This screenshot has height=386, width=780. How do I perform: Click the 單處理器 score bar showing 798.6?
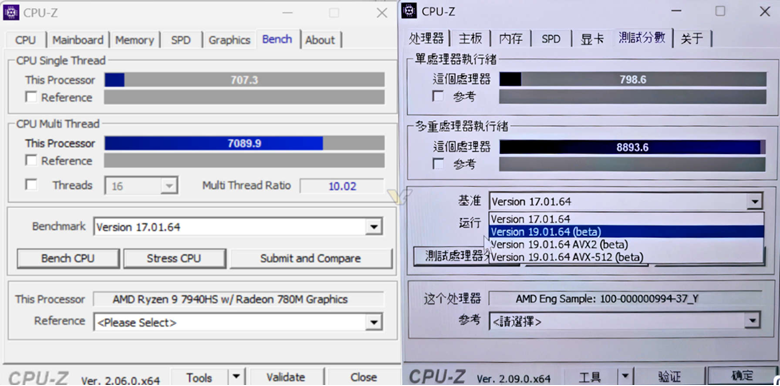point(633,80)
